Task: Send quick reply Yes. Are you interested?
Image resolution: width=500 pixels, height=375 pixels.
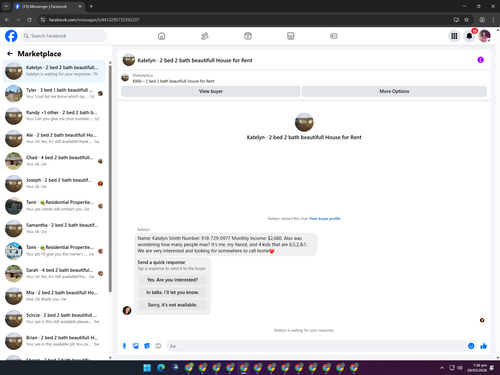Action: click(172, 280)
